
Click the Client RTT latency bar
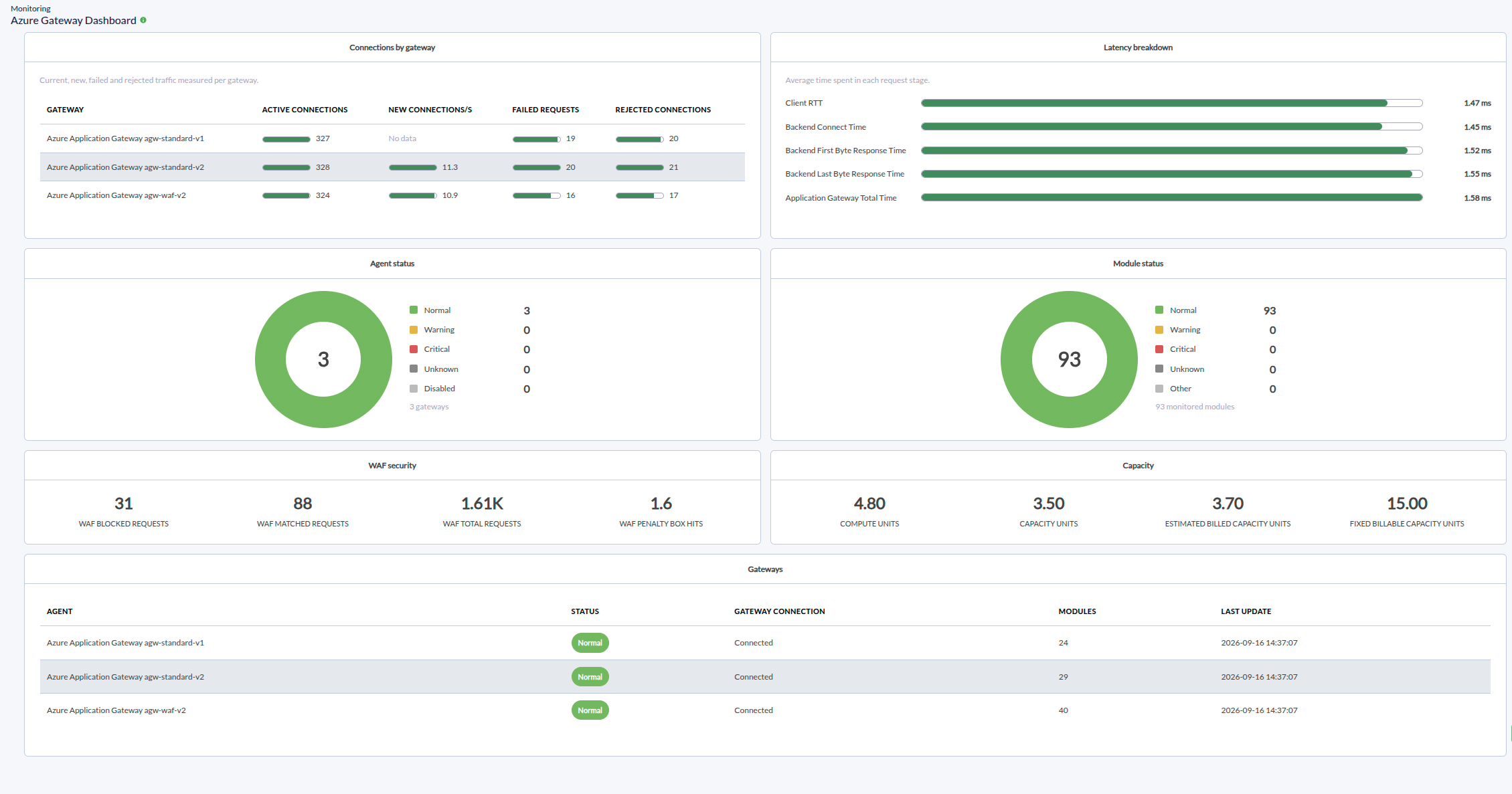(1171, 103)
